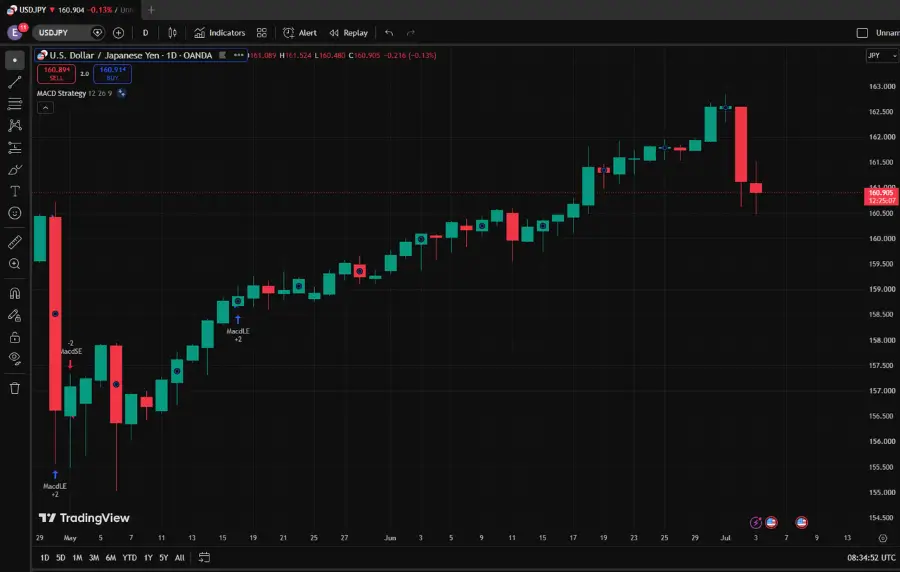Click the rightmost US flag event marker
The height and width of the screenshot is (572, 900).
(x=801, y=522)
